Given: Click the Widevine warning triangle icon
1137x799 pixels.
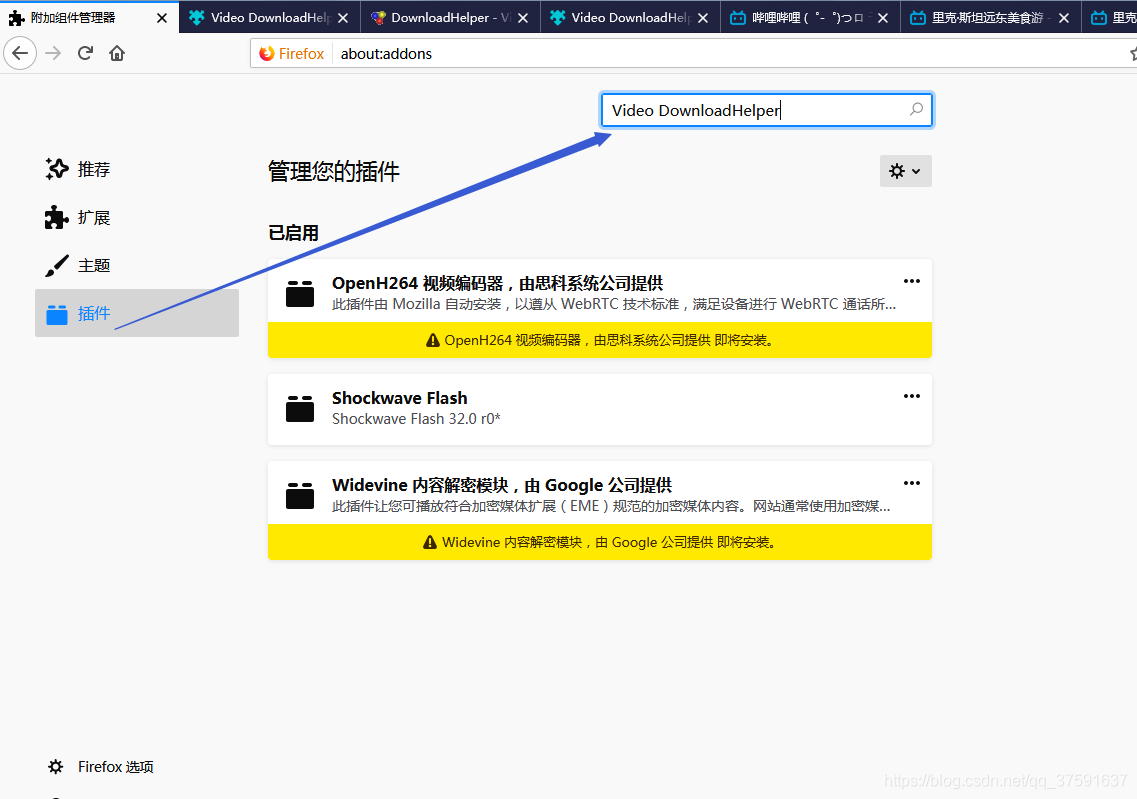Looking at the screenshot, I should pos(430,542).
